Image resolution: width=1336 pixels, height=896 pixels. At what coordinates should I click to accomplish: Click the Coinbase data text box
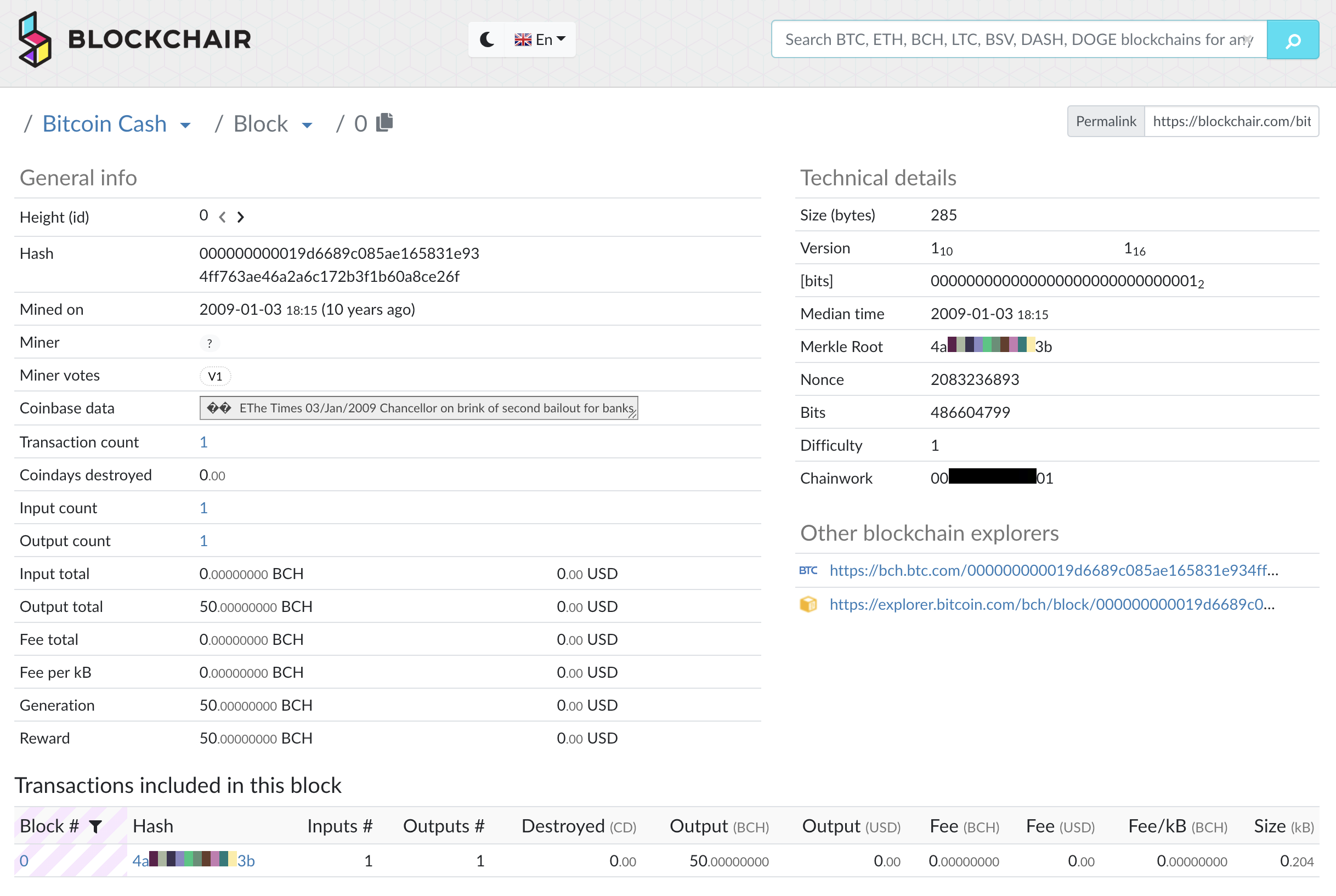coord(419,408)
